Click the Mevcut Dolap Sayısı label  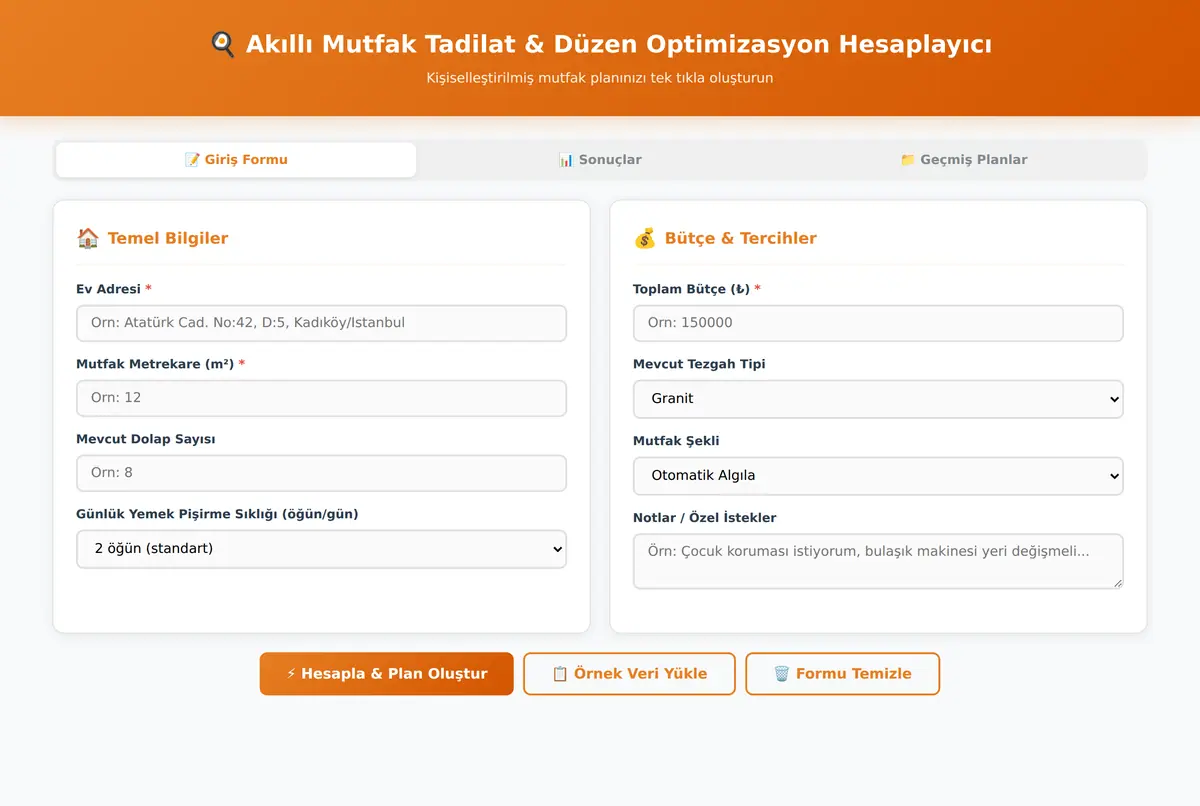click(146, 439)
